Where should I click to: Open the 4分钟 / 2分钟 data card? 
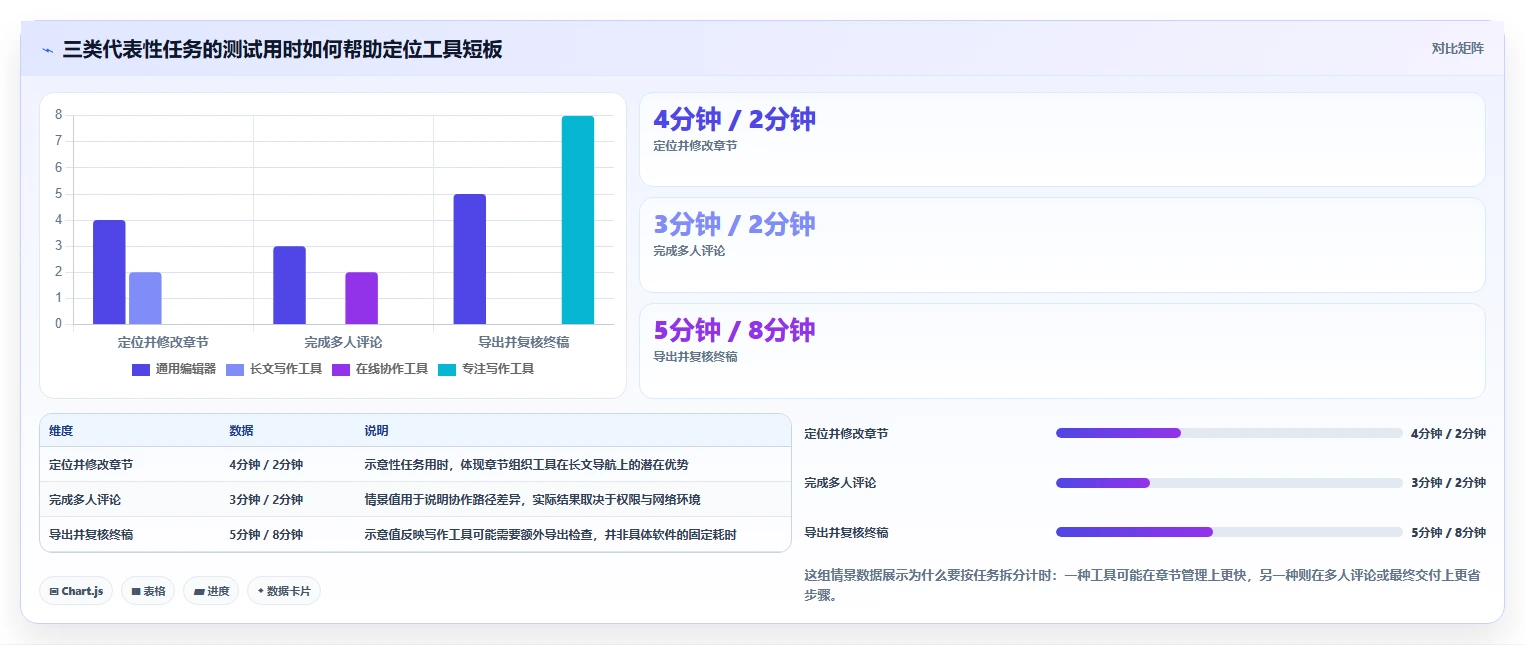1062,140
